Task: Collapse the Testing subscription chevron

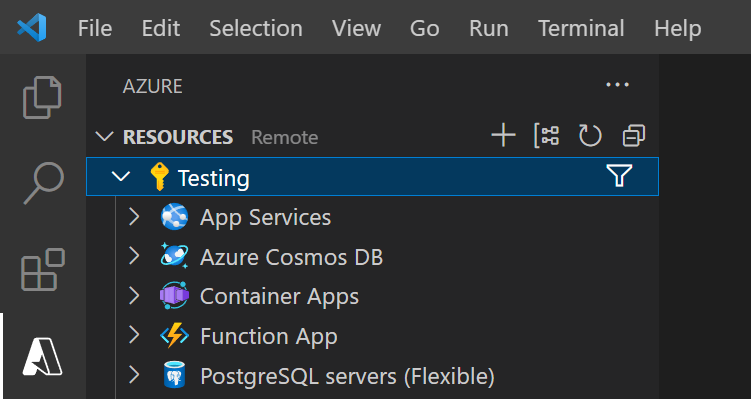Action: pyautogui.click(x=121, y=176)
